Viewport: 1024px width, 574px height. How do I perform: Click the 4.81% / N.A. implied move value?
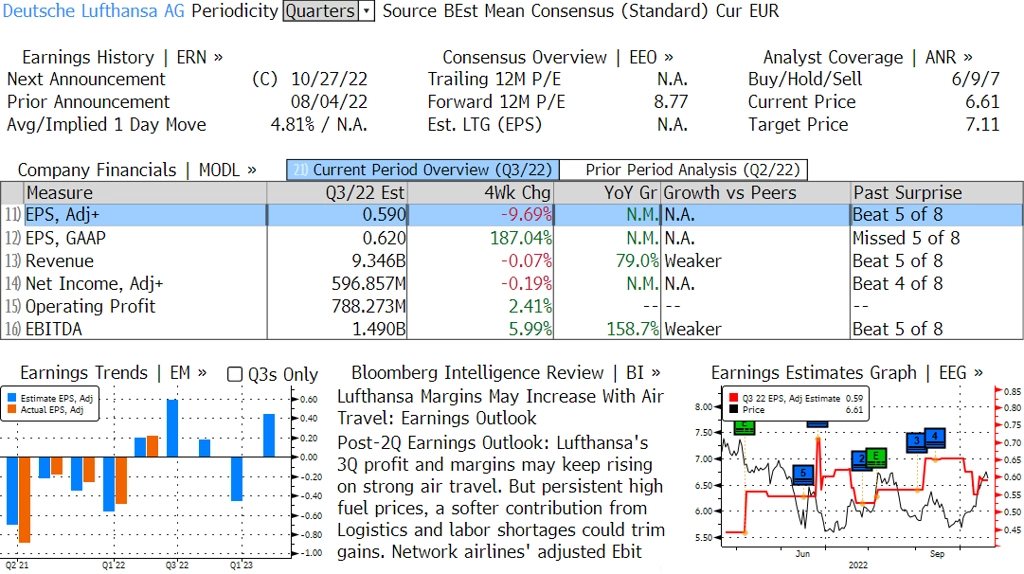[x=319, y=125]
